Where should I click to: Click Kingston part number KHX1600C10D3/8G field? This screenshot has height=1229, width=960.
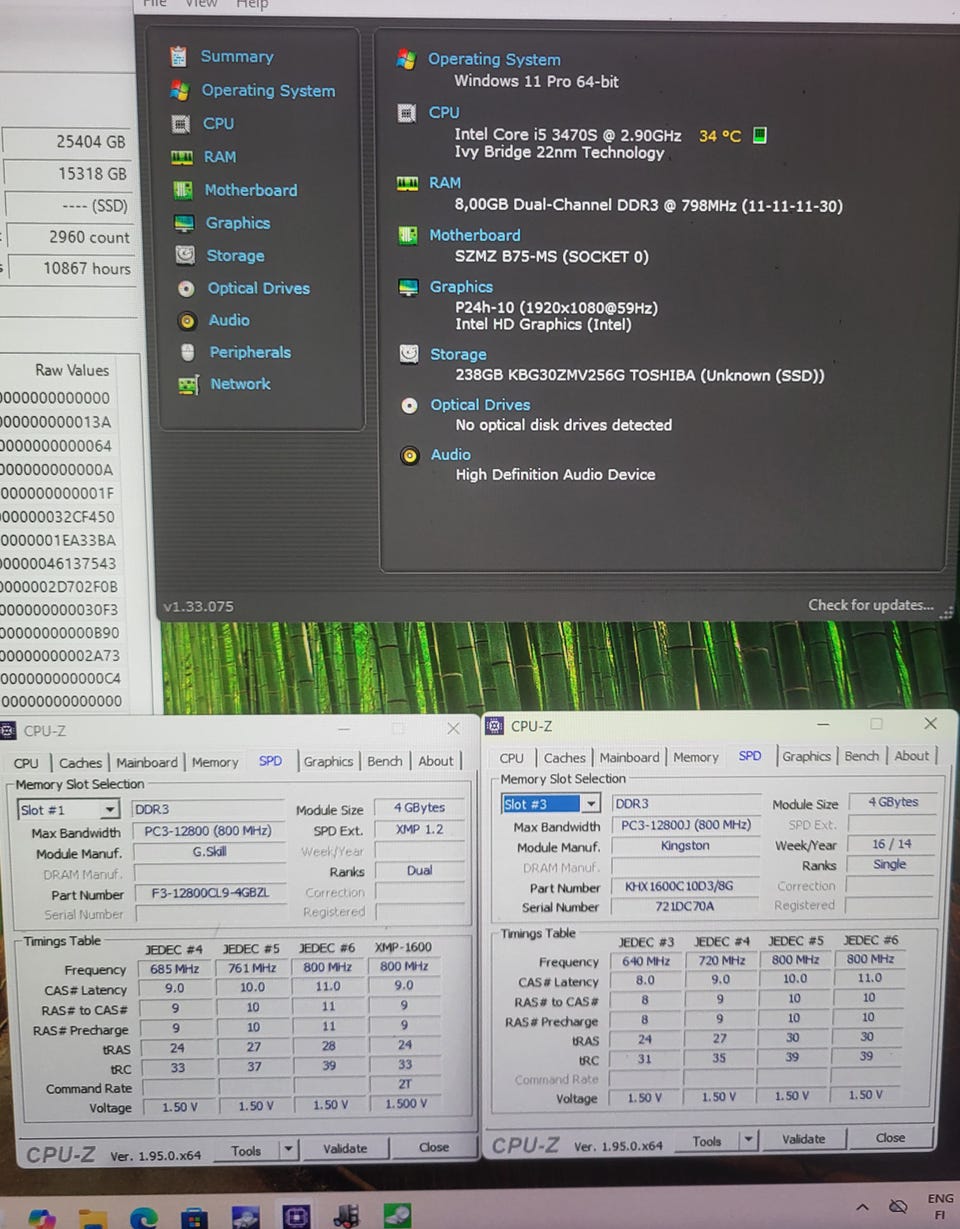click(x=686, y=887)
